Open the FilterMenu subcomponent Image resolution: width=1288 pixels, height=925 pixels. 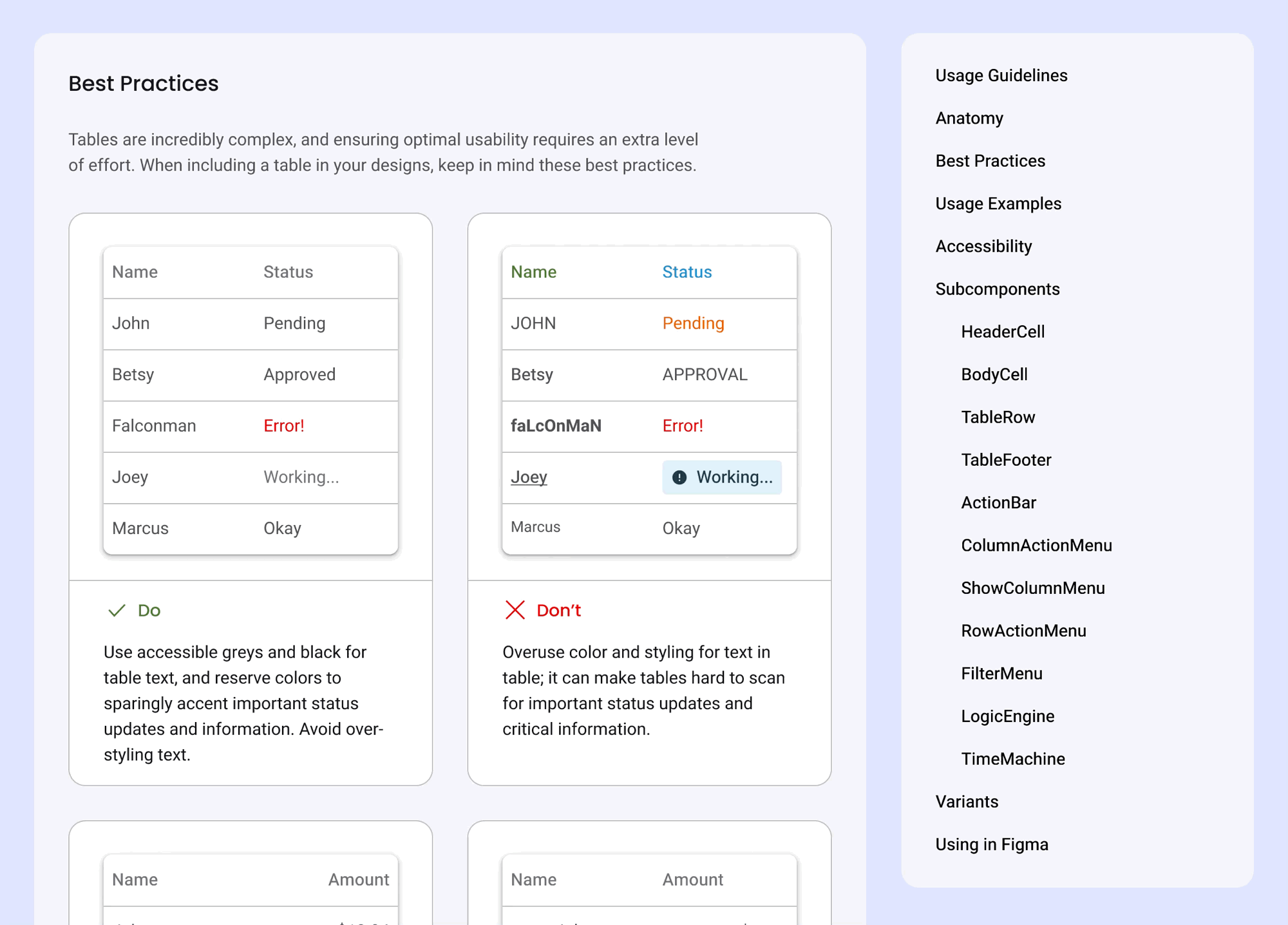coord(1002,673)
